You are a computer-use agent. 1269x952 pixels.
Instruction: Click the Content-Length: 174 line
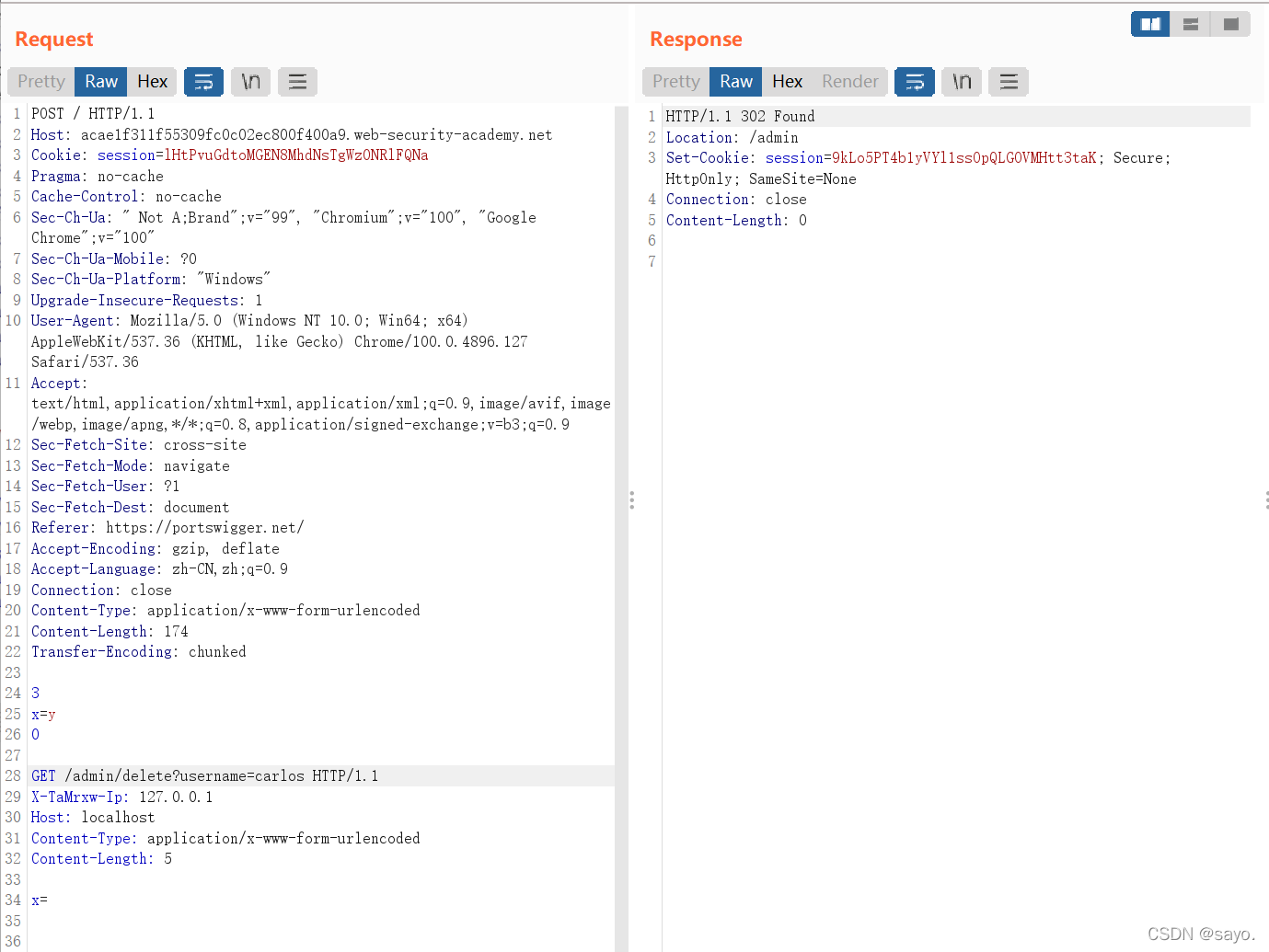pyautogui.click(x=110, y=632)
